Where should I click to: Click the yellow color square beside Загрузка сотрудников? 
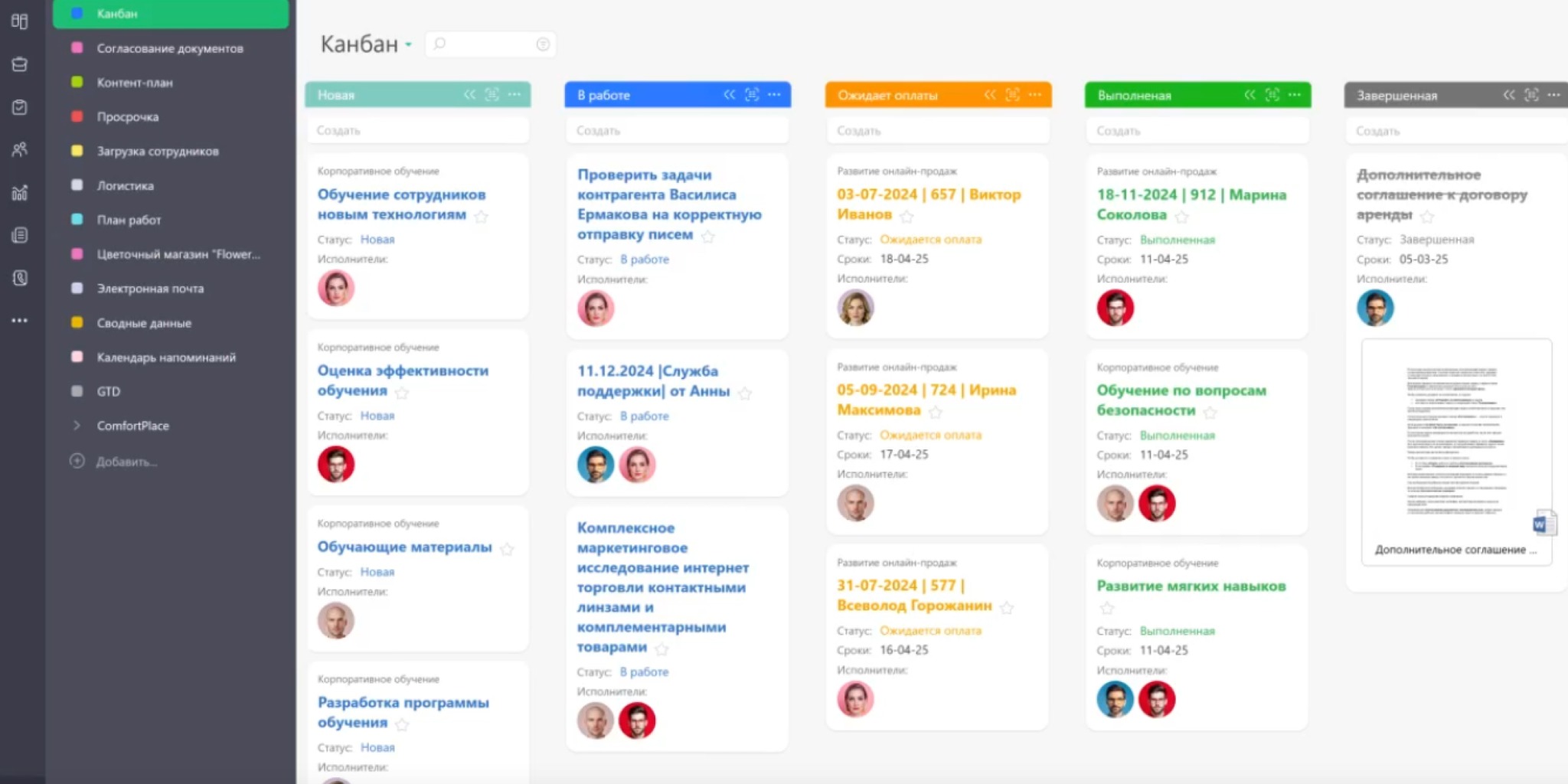pyautogui.click(x=77, y=151)
